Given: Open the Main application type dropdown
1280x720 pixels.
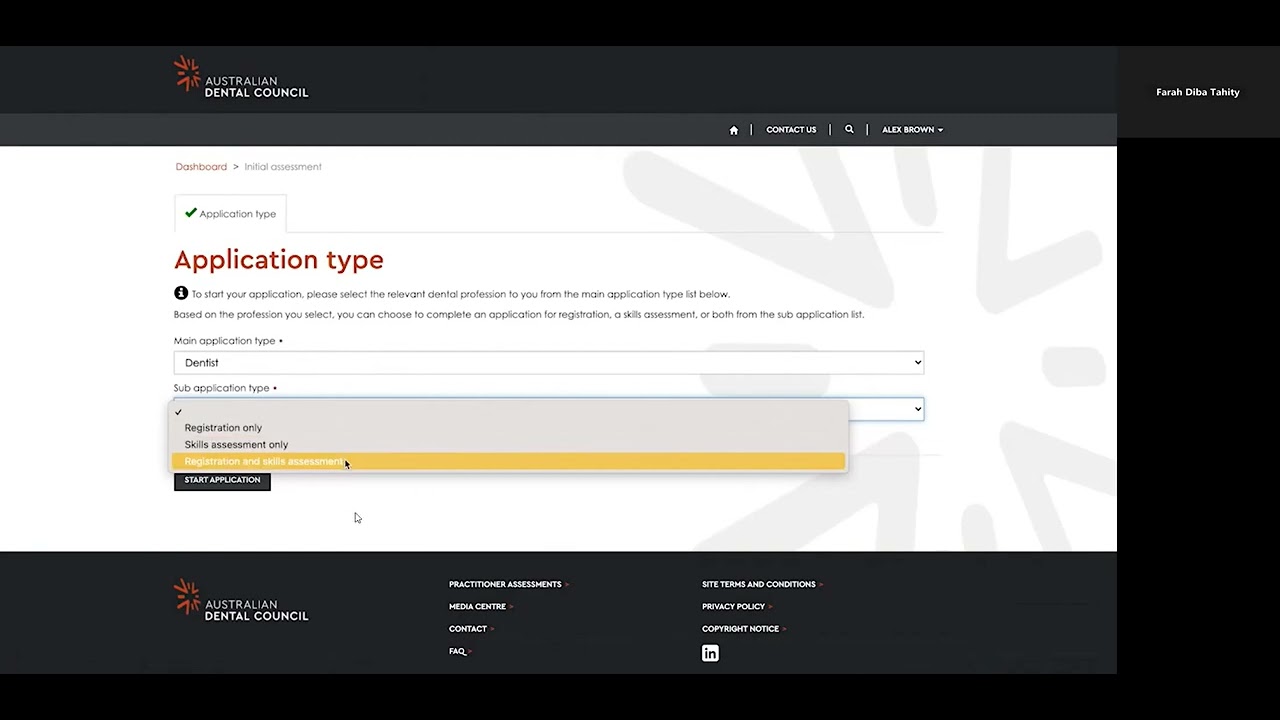Looking at the screenshot, I should (549, 362).
